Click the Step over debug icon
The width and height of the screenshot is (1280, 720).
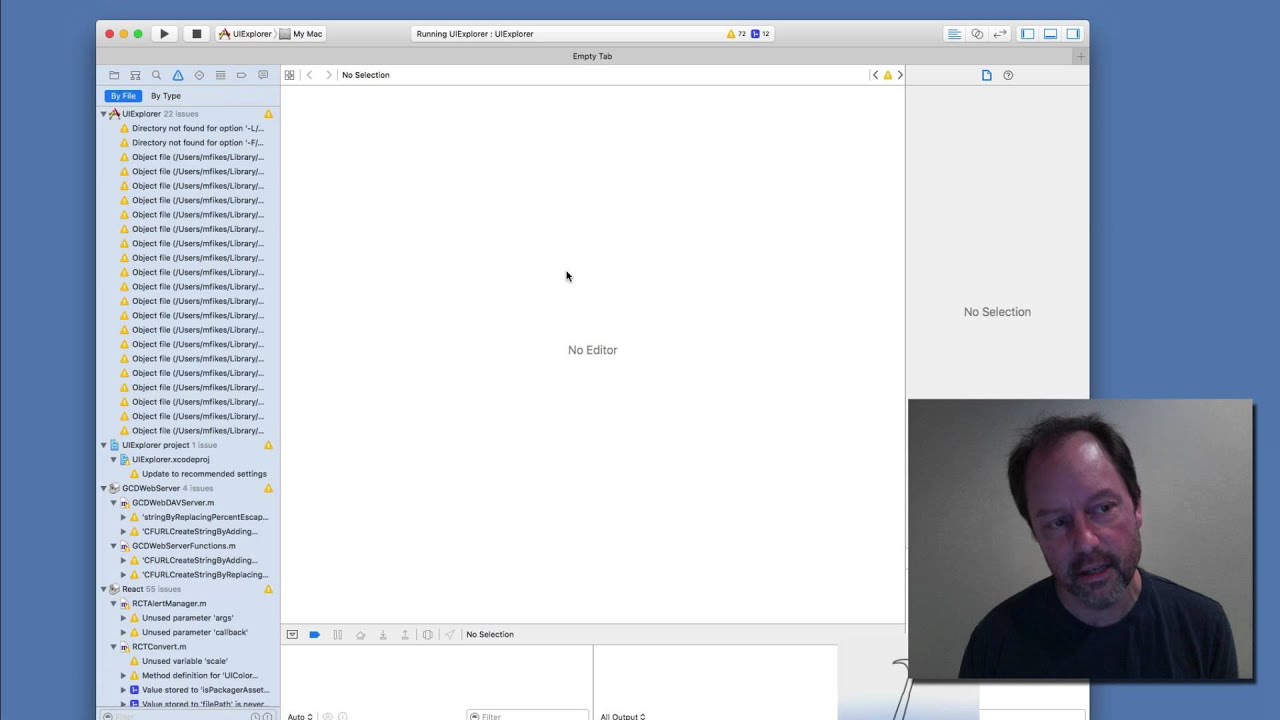pos(360,635)
